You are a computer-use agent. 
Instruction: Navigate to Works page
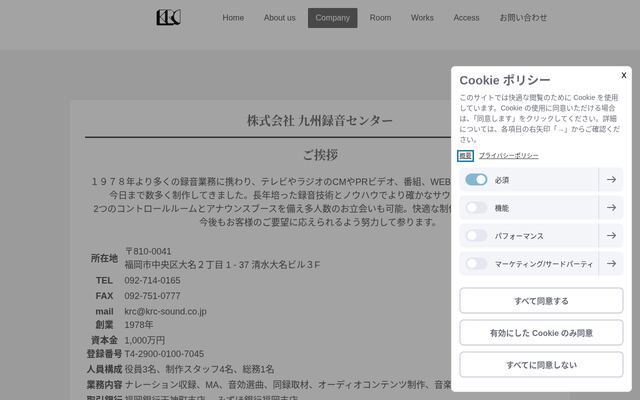[x=422, y=18]
